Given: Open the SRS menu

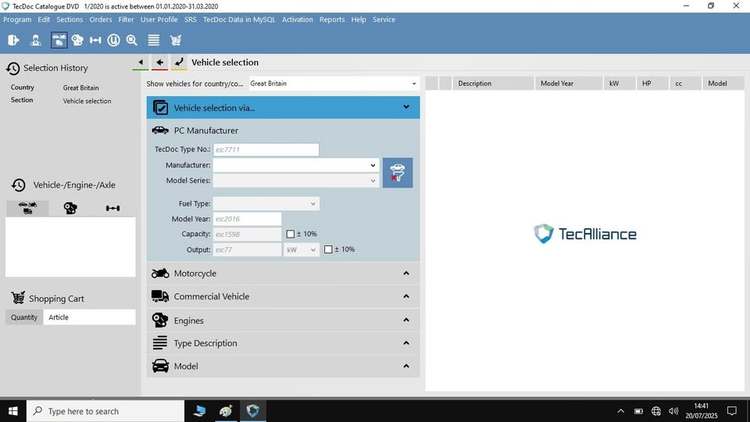Looking at the screenshot, I should point(190,20).
